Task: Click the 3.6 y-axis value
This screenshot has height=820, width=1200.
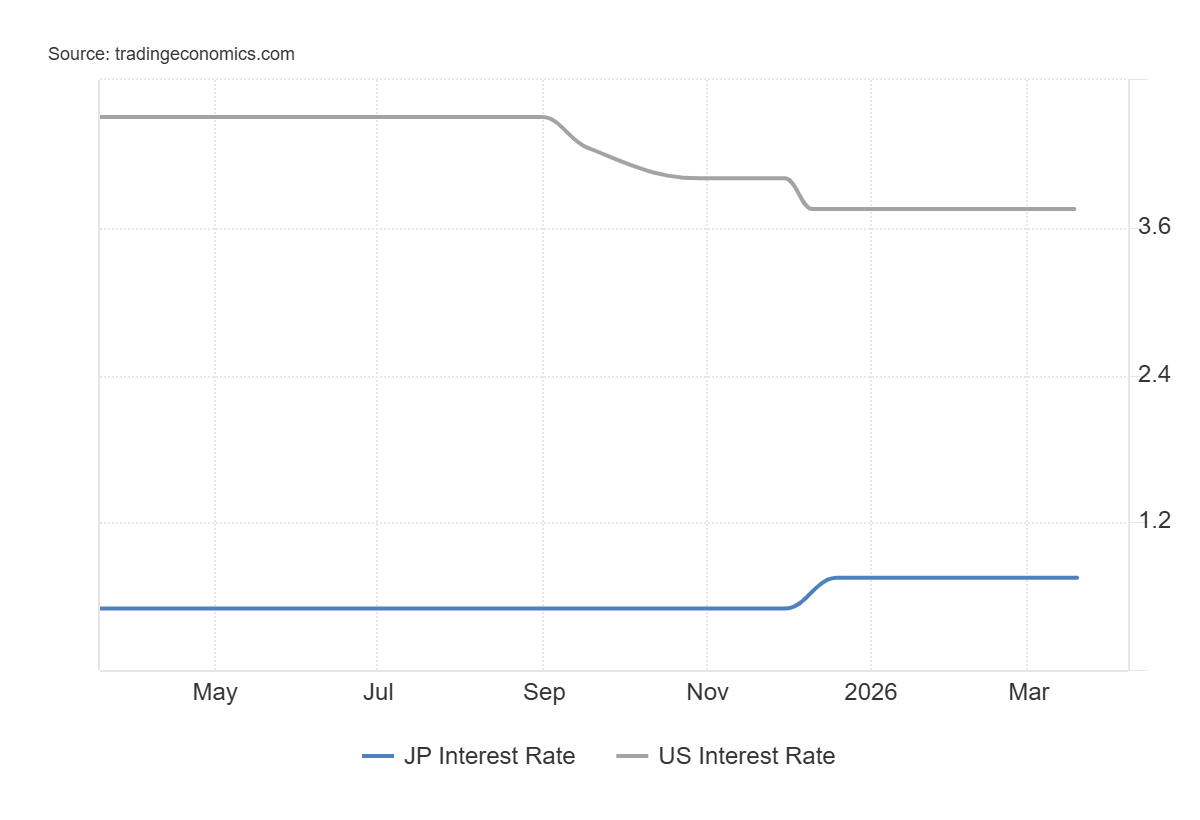Action: 1154,228
